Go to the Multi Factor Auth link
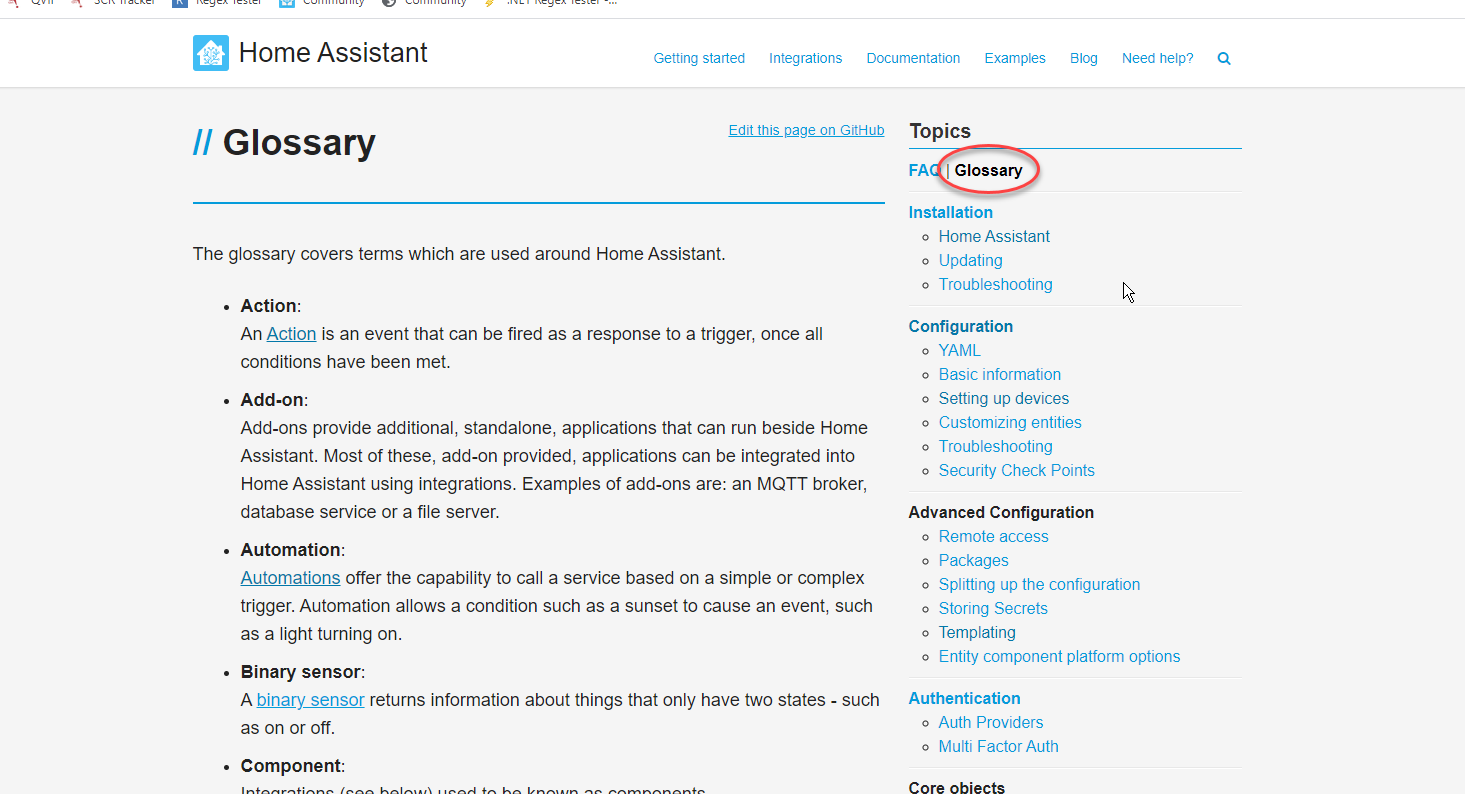Viewport: 1465px width, 794px height. pyautogui.click(x=999, y=746)
